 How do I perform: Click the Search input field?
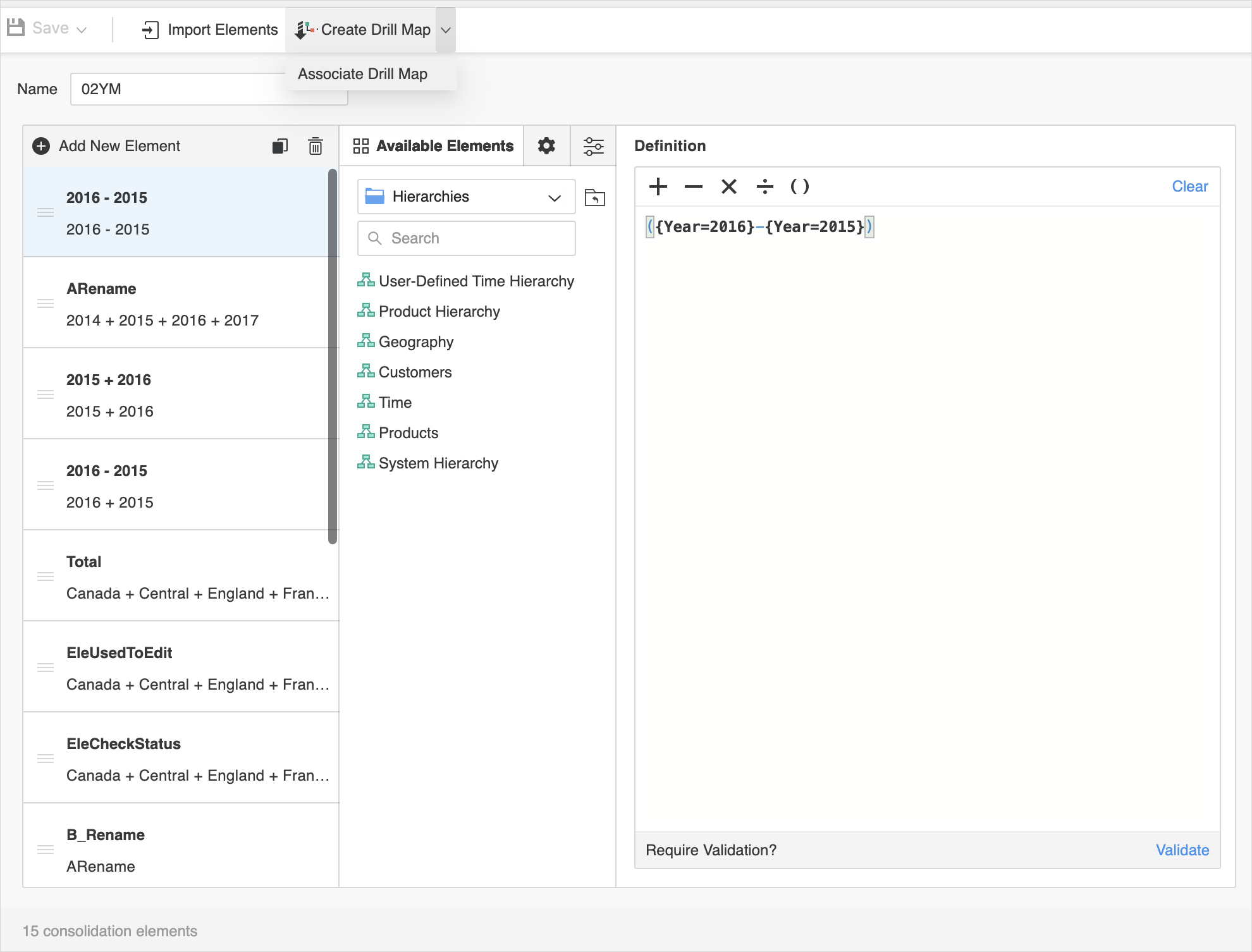tap(467, 238)
